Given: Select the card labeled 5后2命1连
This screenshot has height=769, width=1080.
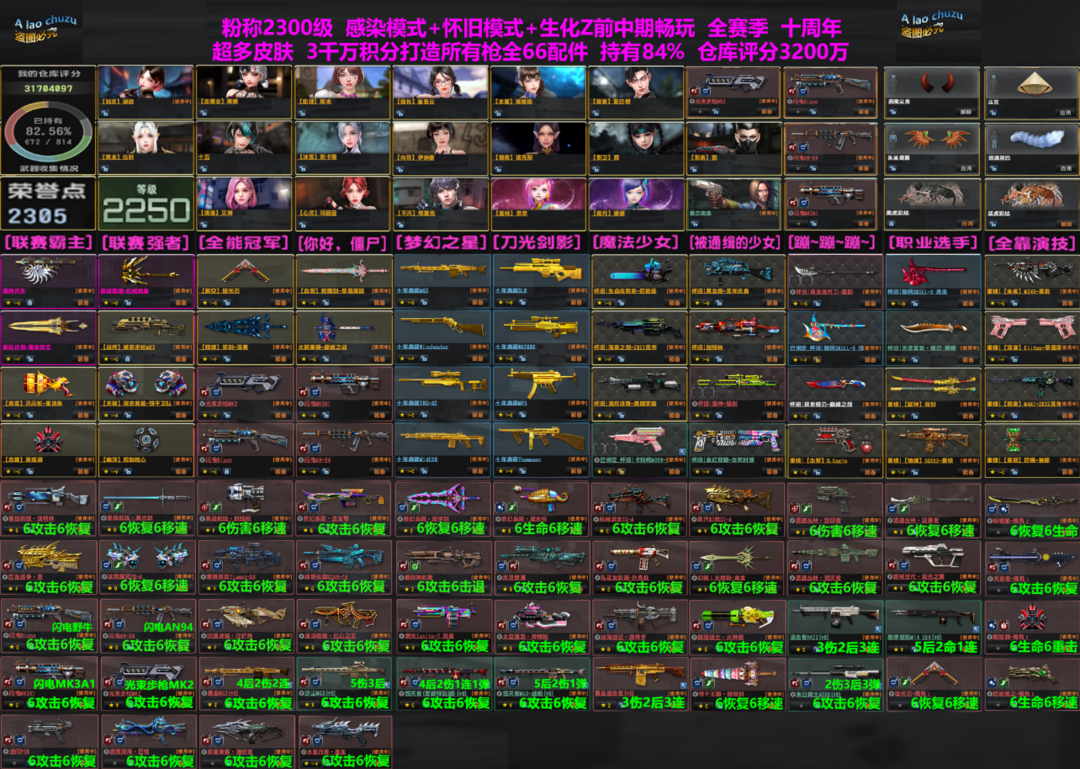Looking at the screenshot, I should point(934,626).
